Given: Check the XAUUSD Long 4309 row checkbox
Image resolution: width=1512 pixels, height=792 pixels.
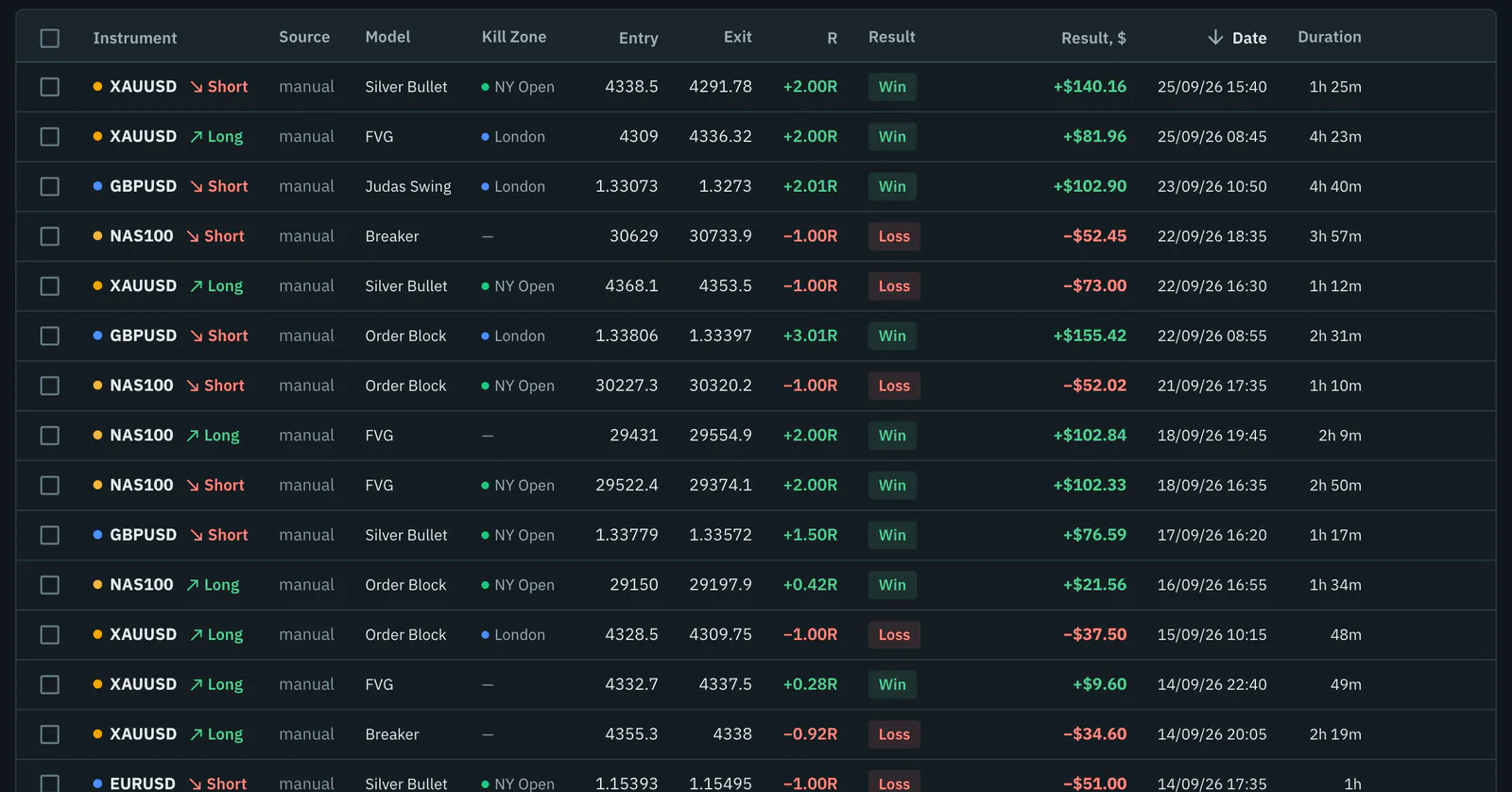Looking at the screenshot, I should 50,137.
